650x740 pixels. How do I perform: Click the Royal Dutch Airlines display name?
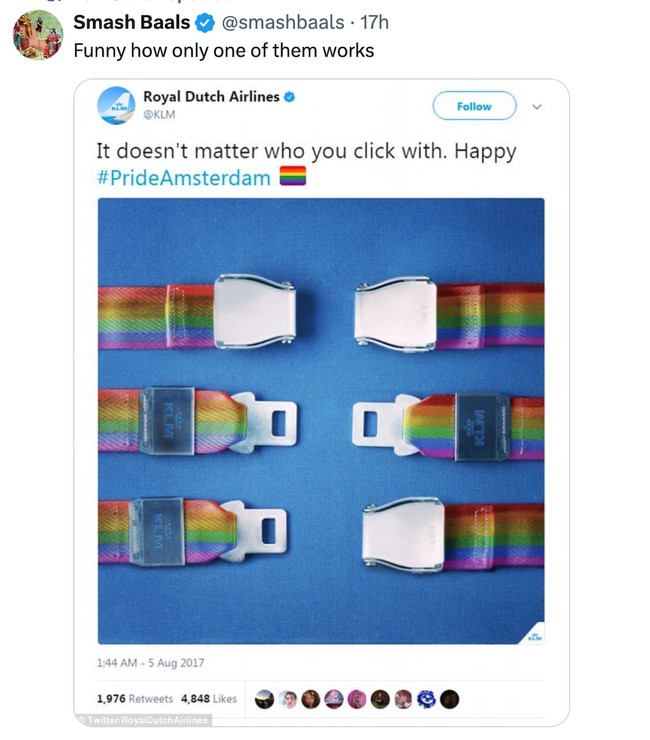211,96
